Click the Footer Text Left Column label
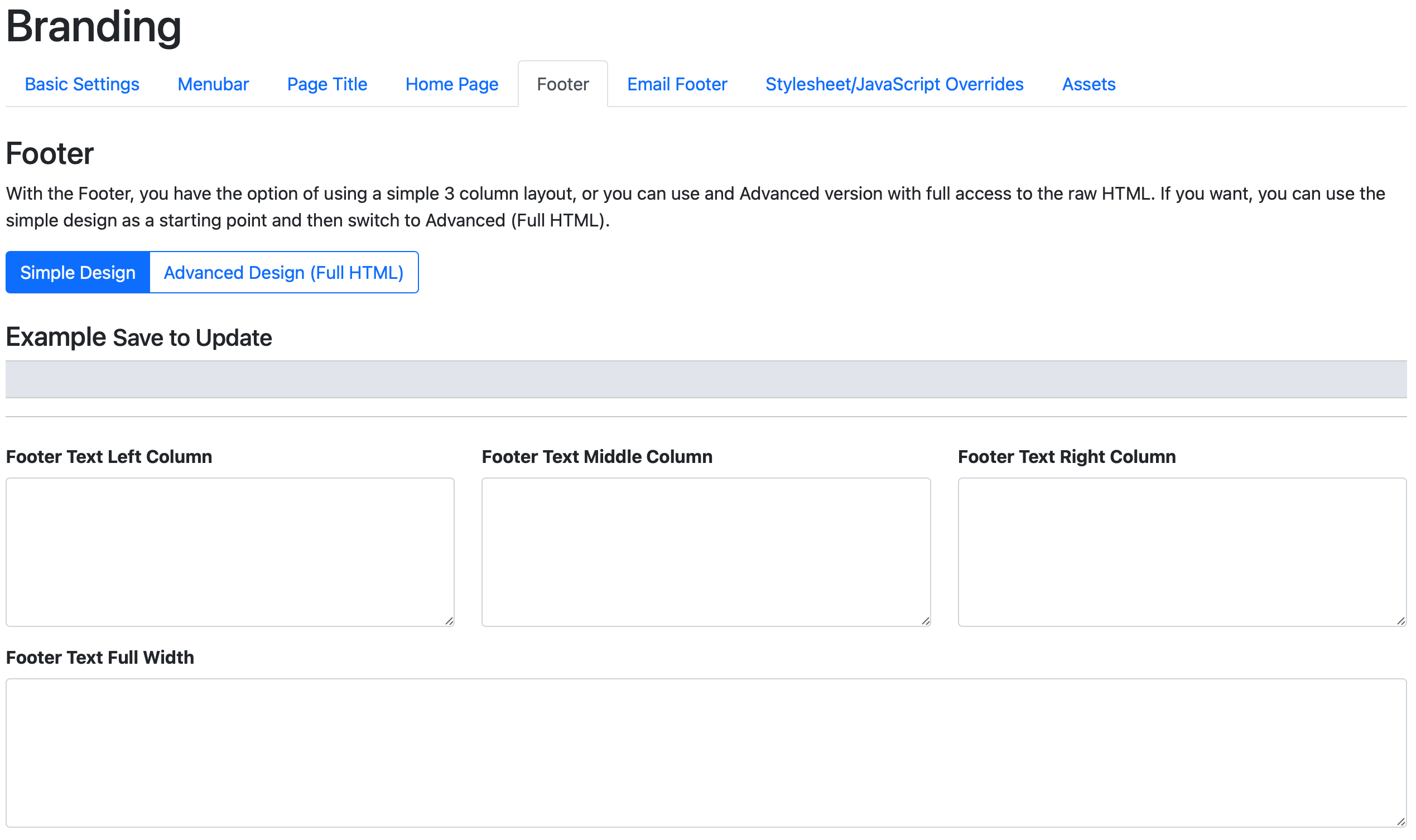The height and width of the screenshot is (840, 1416). click(x=109, y=457)
